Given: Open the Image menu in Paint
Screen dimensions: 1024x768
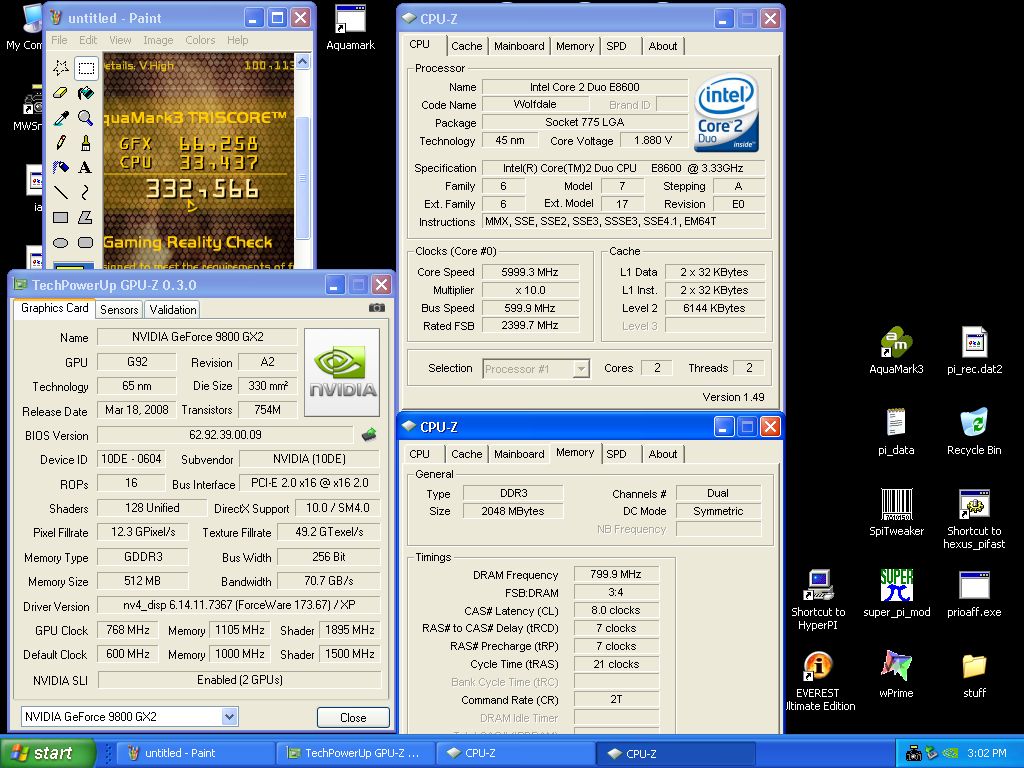Looking at the screenshot, I should click(x=158, y=40).
